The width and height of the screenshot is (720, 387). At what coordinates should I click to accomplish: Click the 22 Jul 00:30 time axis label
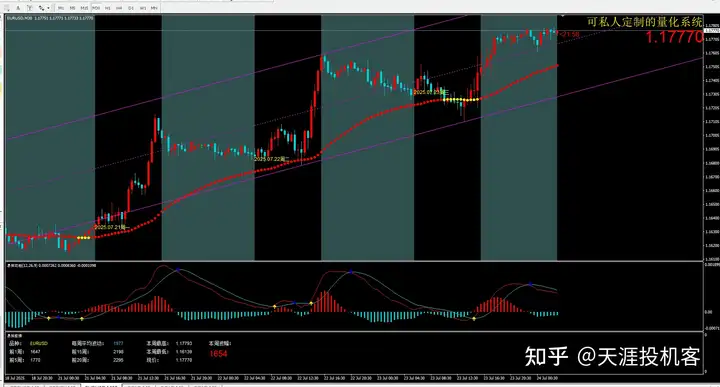228,378
